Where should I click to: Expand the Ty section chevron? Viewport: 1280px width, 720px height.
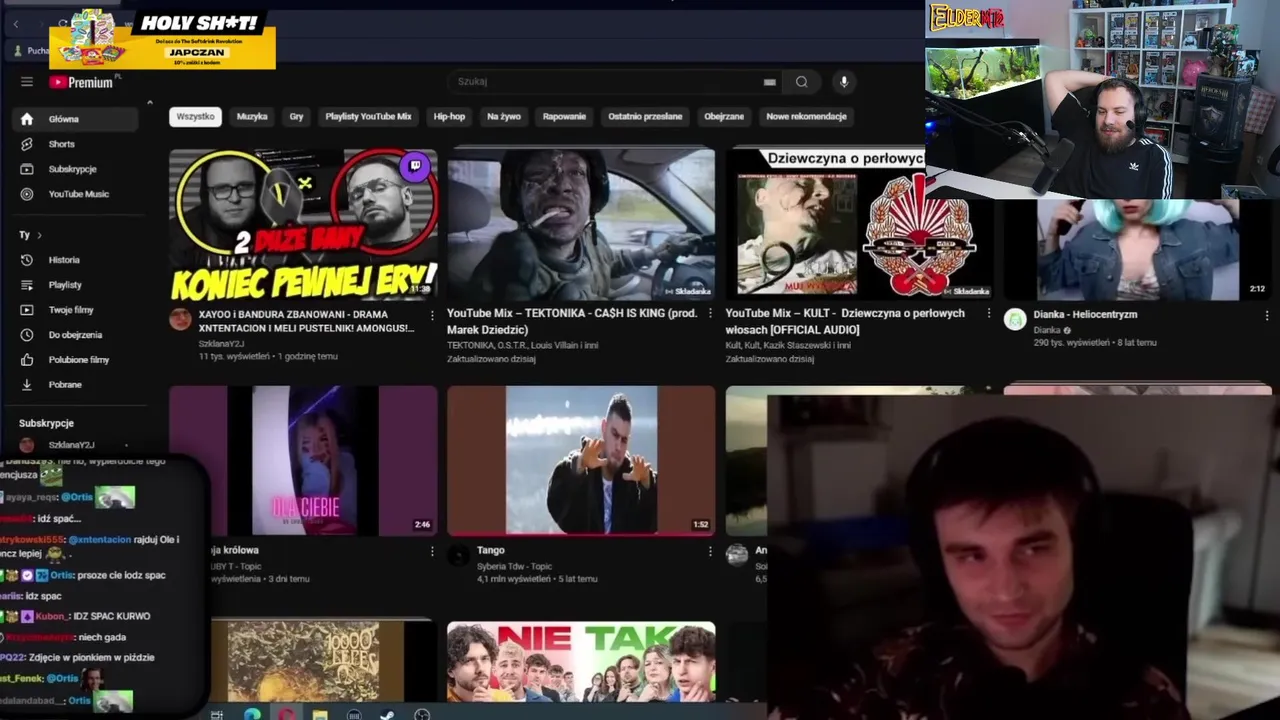pyautogui.click(x=39, y=235)
